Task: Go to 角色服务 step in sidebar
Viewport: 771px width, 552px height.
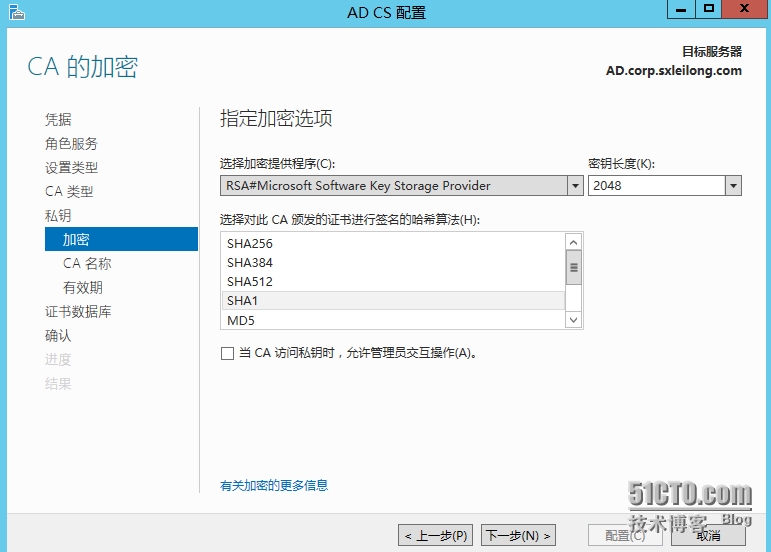Action: (x=71, y=144)
